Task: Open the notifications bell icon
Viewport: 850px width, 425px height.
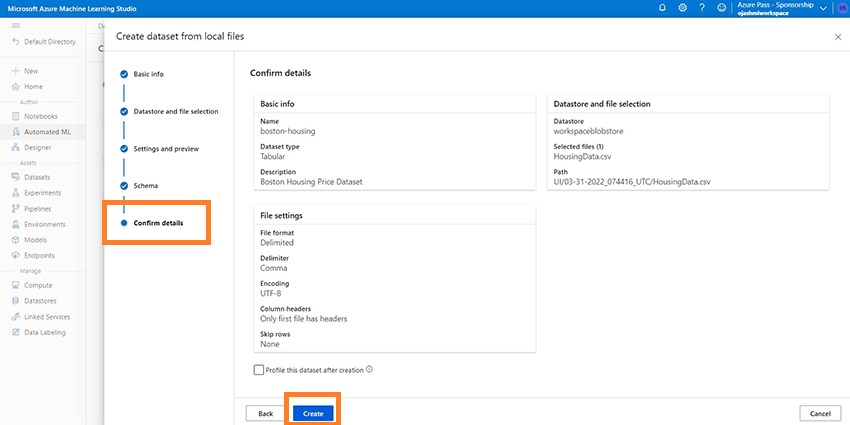Action: (661, 8)
